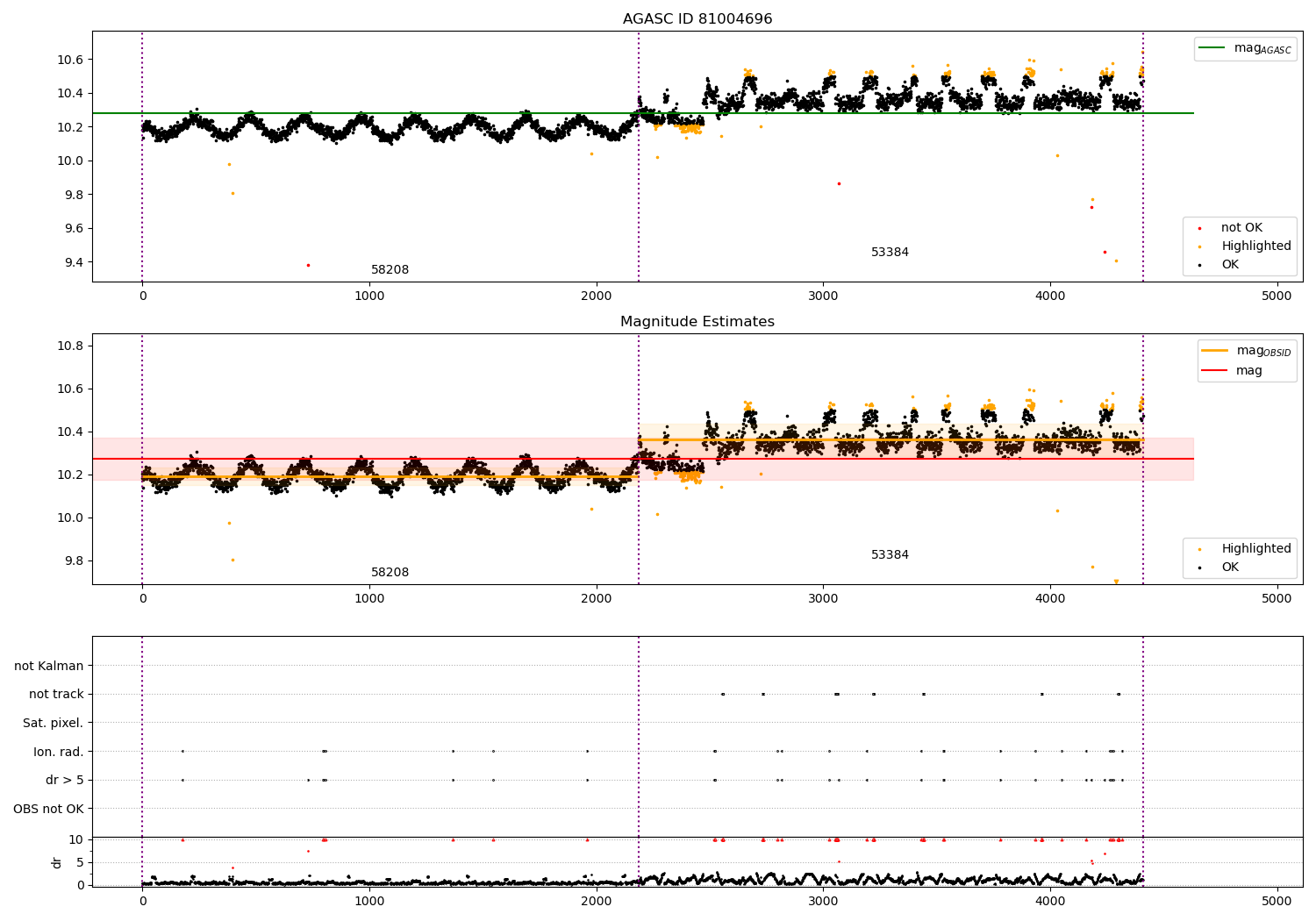Click the '3000' x-tick under middle plot
This screenshot has width=1316, height=921.
point(823,599)
